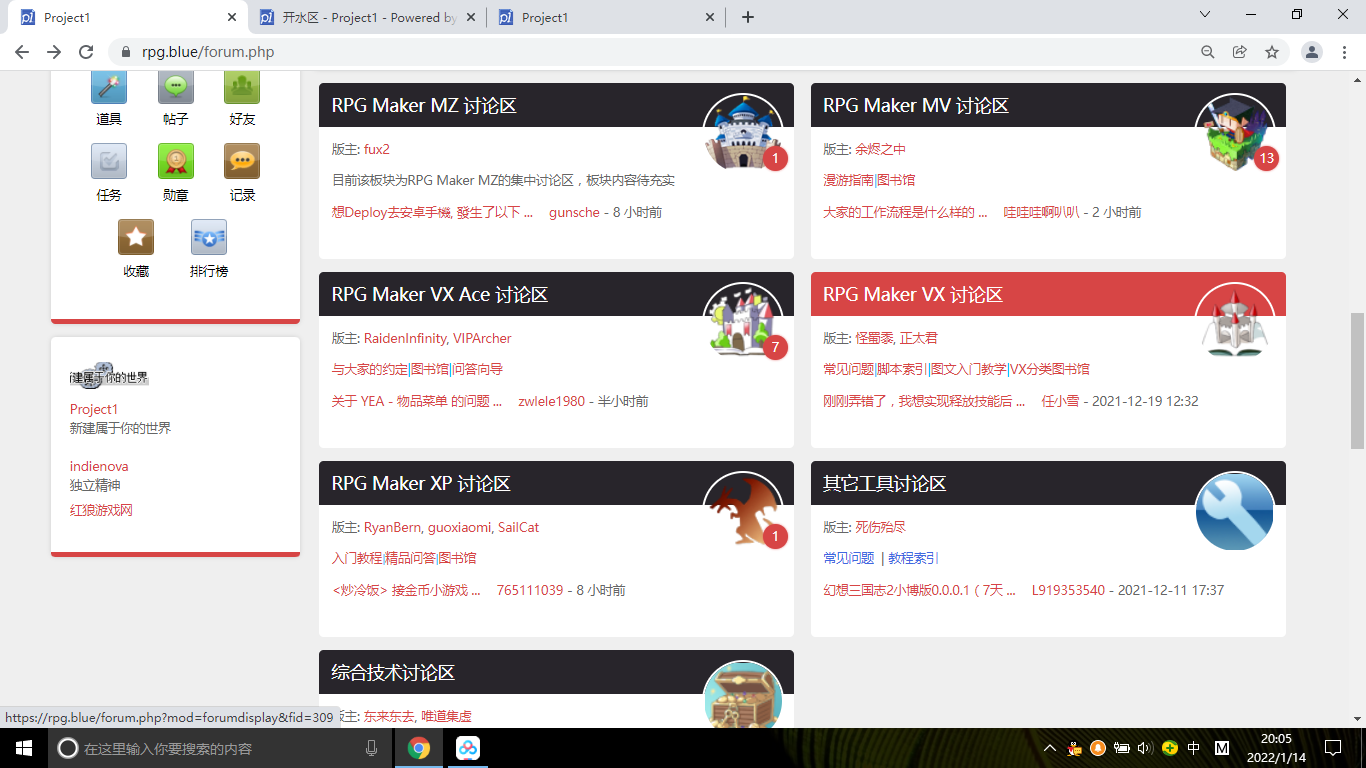Switch to the third Project1 tab
Screen dimensions: 1366x768
607,17
